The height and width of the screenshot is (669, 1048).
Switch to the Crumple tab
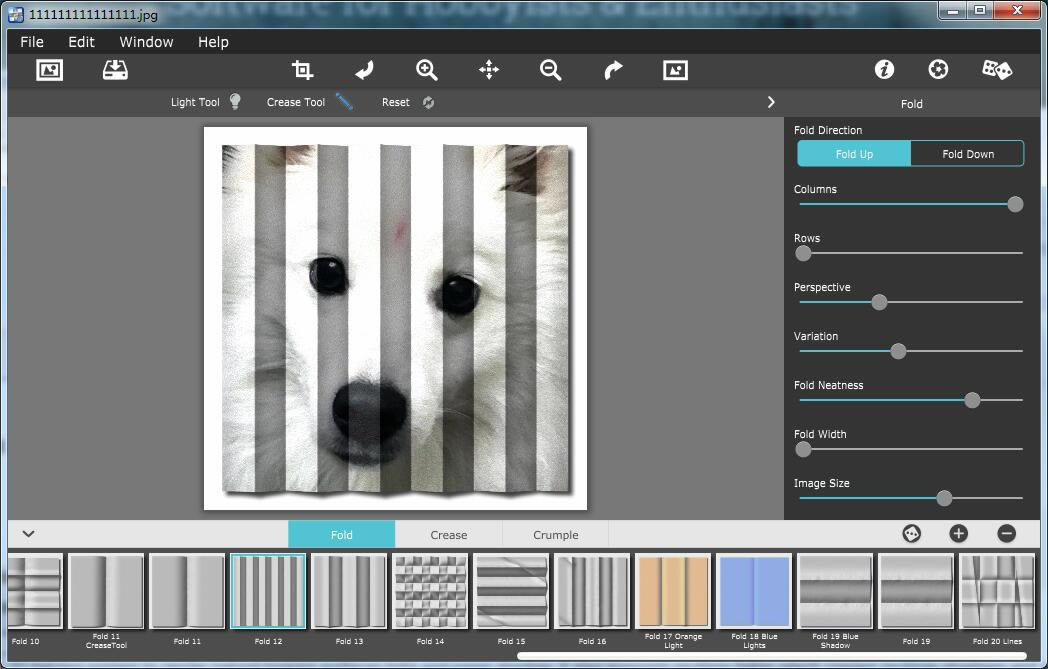click(555, 535)
